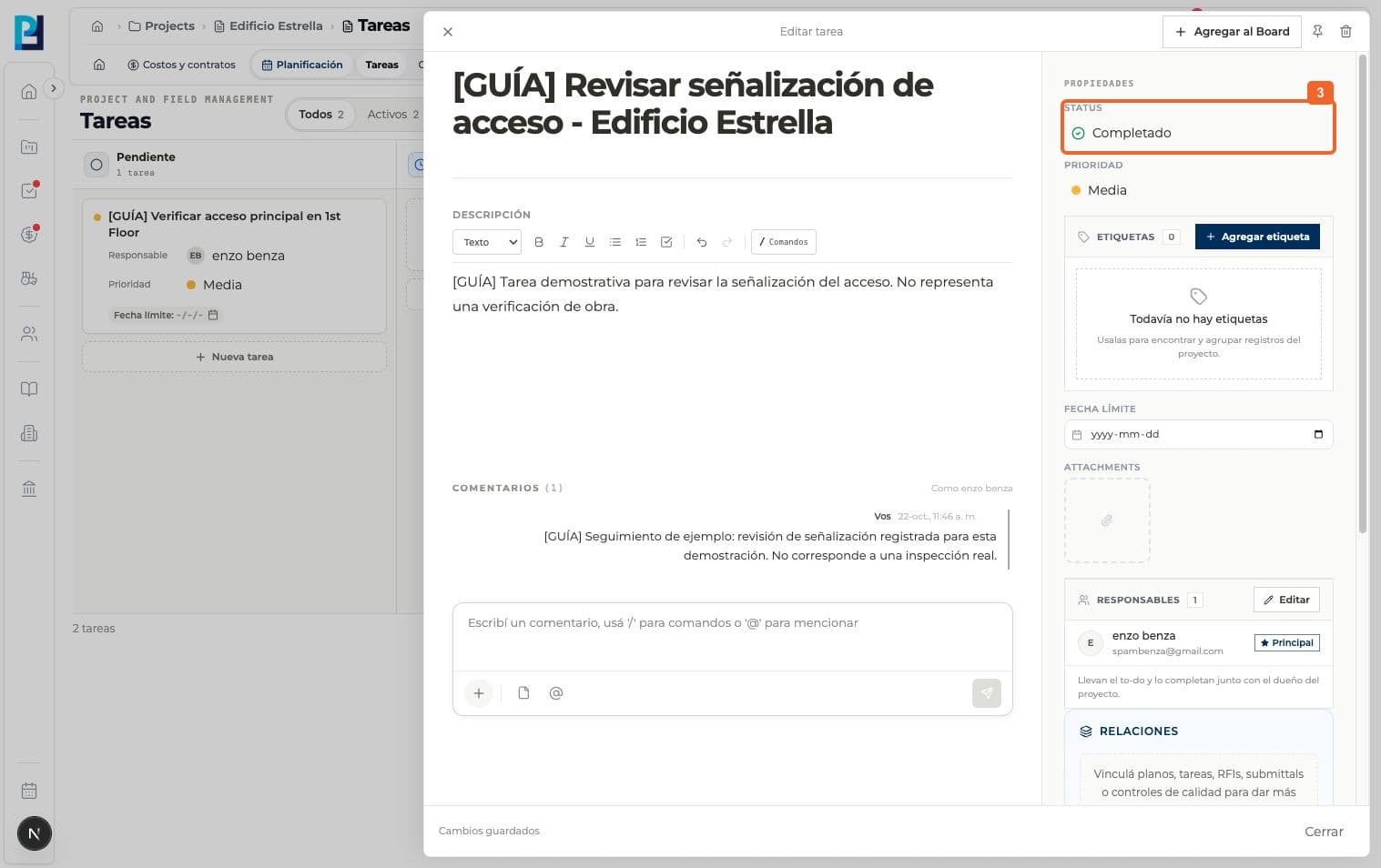This screenshot has width=1381, height=868.
Task: Open the Status dropdown showing Completado
Action: point(1198,133)
